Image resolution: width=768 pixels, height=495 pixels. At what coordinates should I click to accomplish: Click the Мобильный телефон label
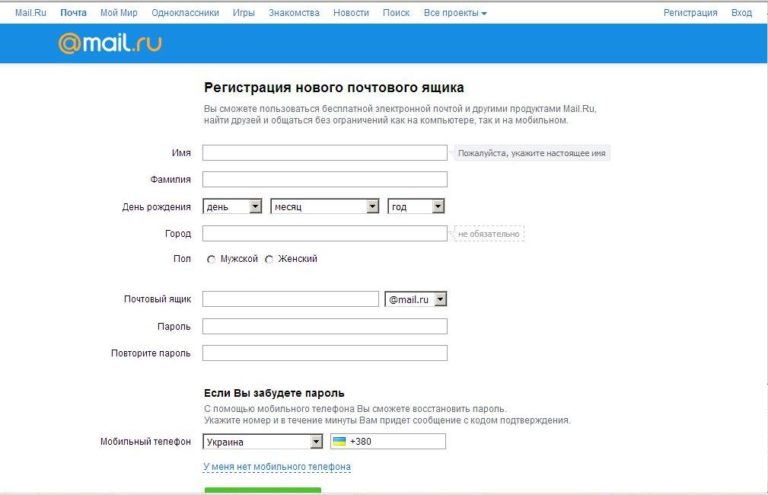click(145, 442)
